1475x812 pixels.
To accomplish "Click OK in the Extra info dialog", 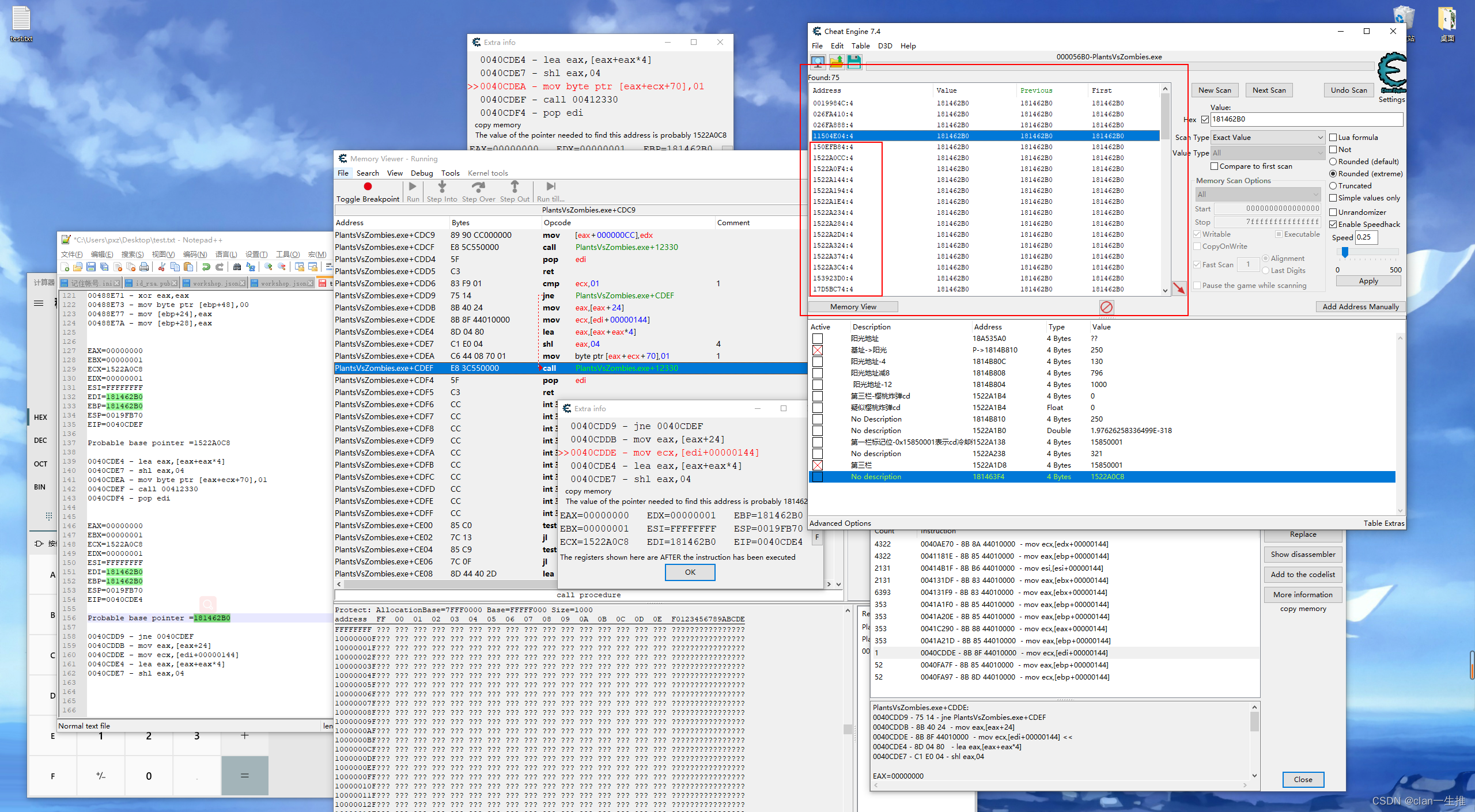I will click(x=690, y=572).
